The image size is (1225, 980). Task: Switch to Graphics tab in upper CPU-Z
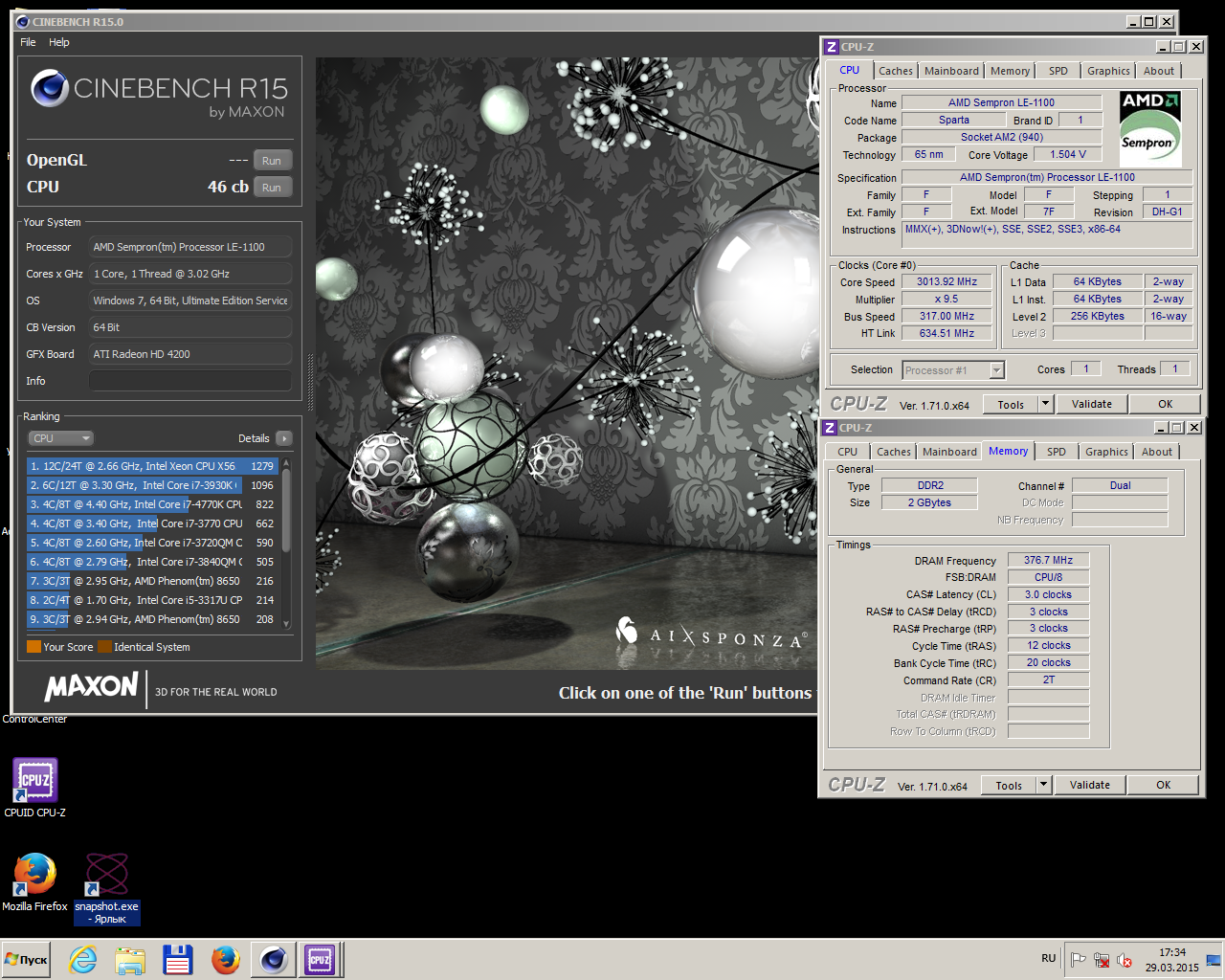click(1108, 71)
